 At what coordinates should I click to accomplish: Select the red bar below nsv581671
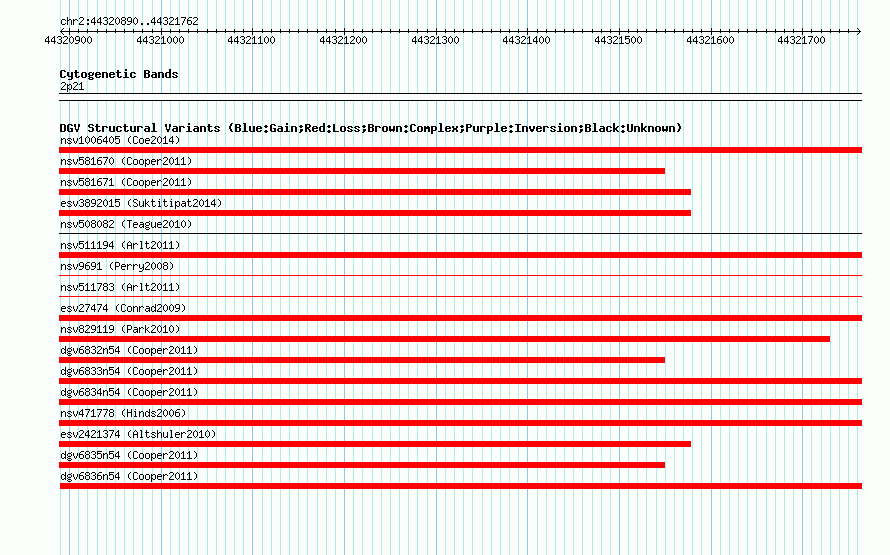375,192
